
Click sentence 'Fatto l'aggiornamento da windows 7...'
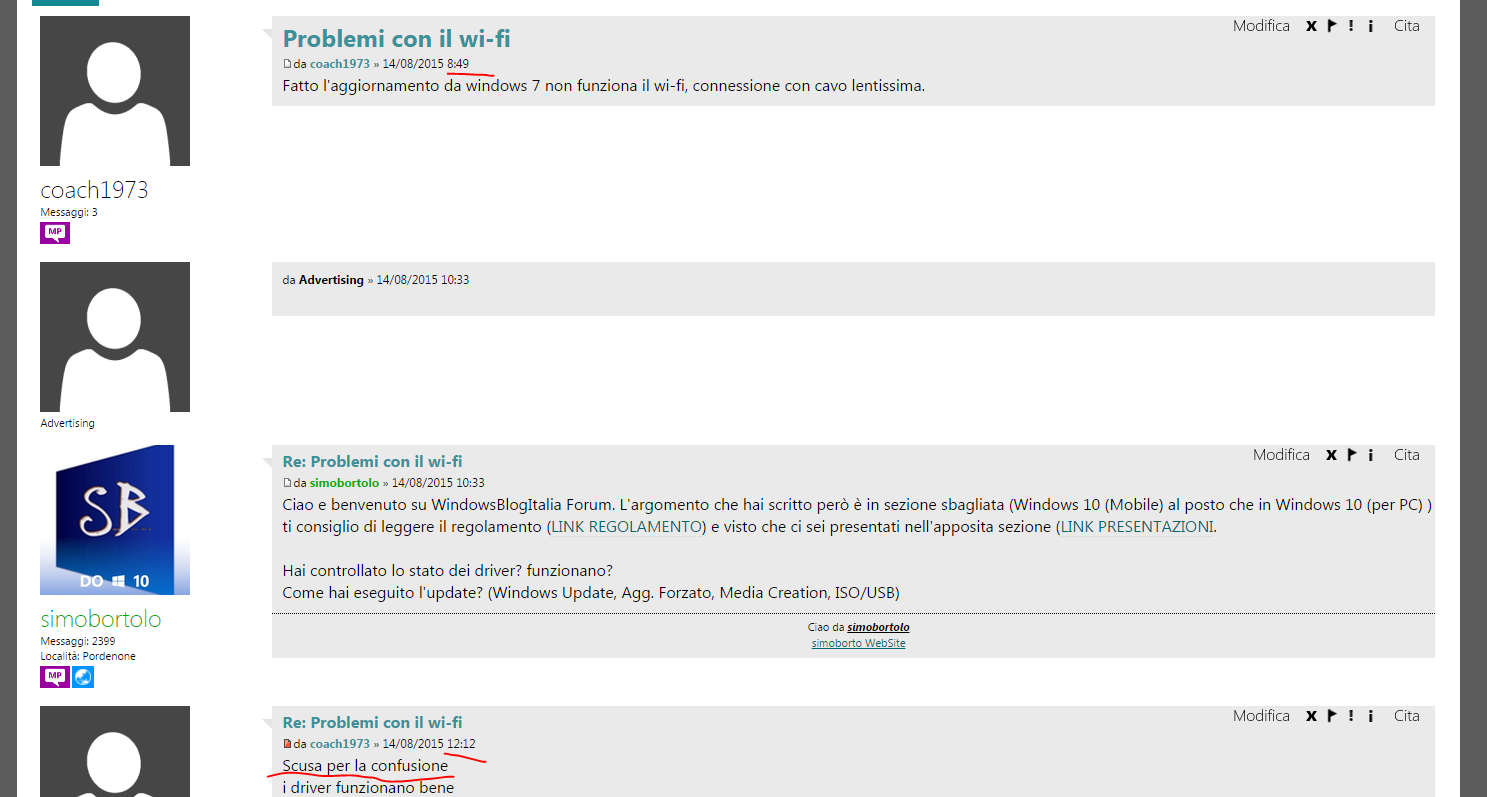point(604,86)
